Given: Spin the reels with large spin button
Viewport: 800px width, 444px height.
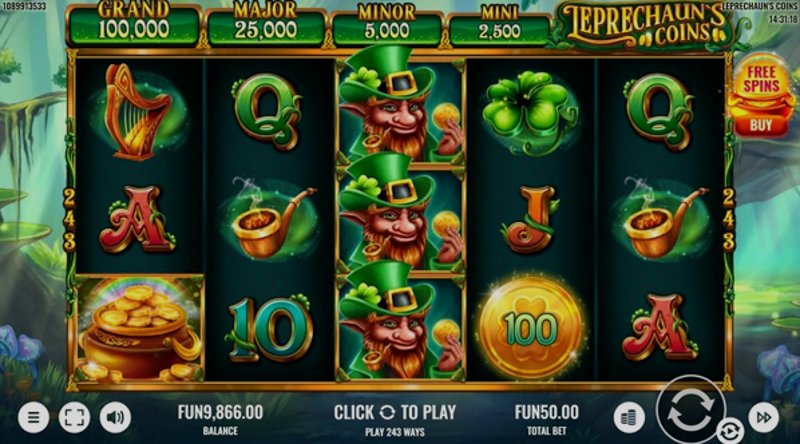Looking at the screenshot, I should tap(690, 409).
